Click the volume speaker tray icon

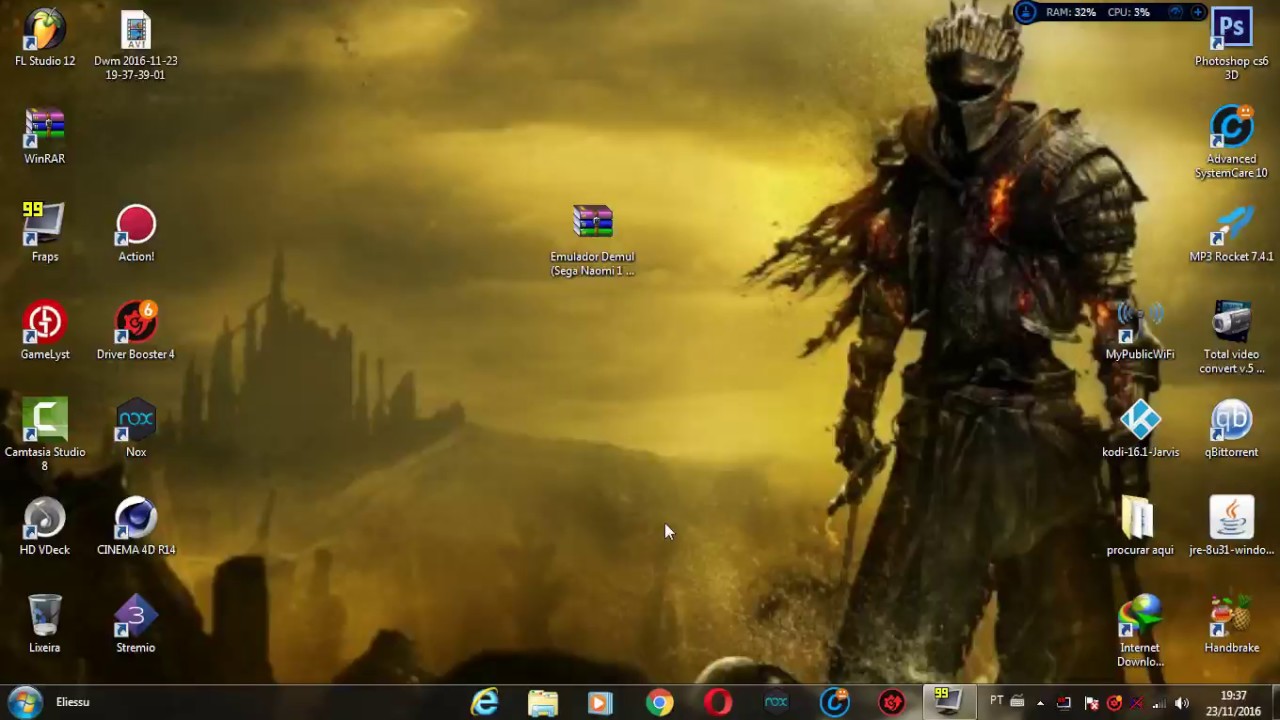click(1181, 703)
